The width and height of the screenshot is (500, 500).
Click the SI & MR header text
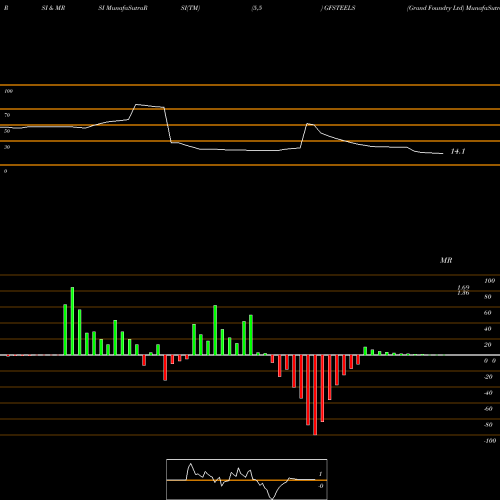pyautogui.click(x=53, y=8)
